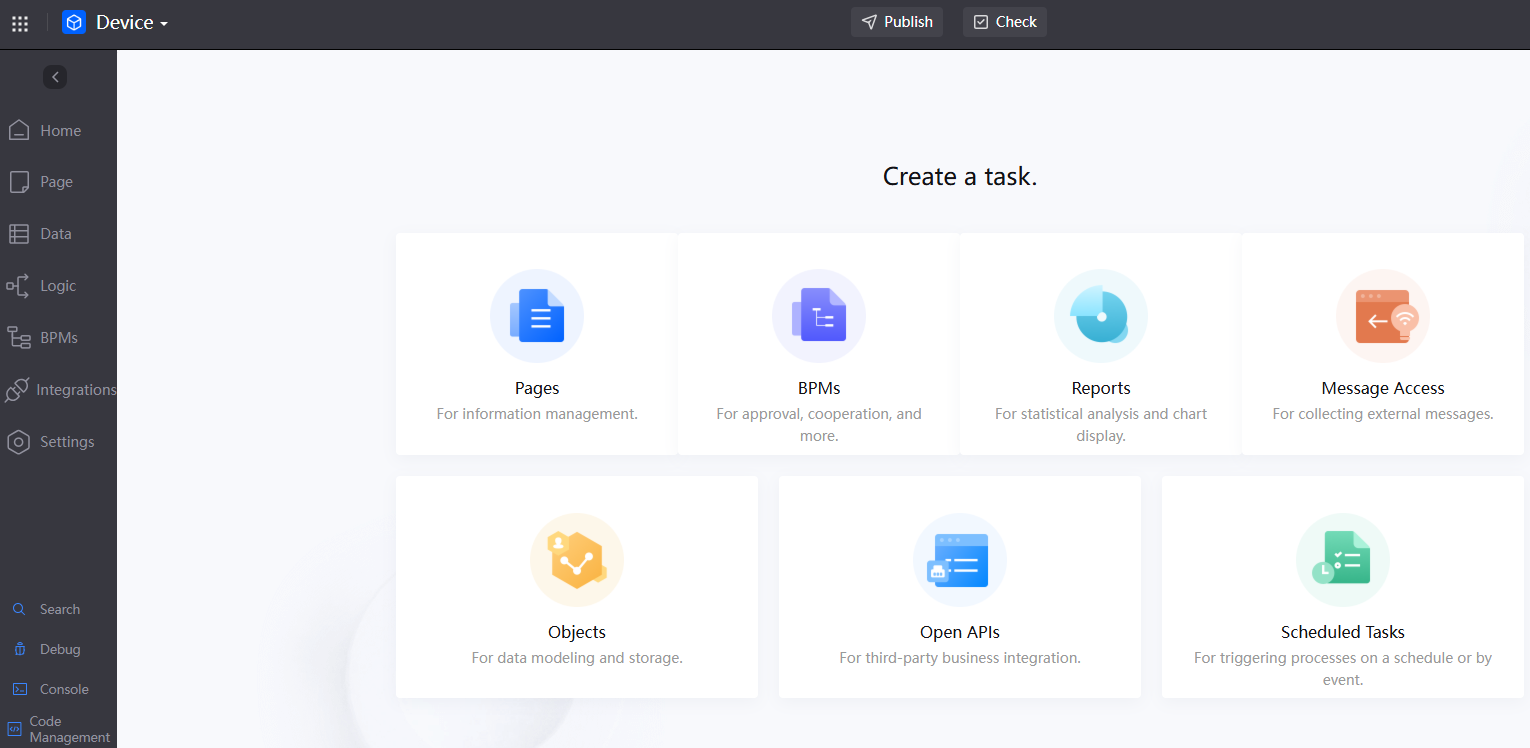Run the Check validation
Screen dimensions: 1530x748
point(1005,22)
